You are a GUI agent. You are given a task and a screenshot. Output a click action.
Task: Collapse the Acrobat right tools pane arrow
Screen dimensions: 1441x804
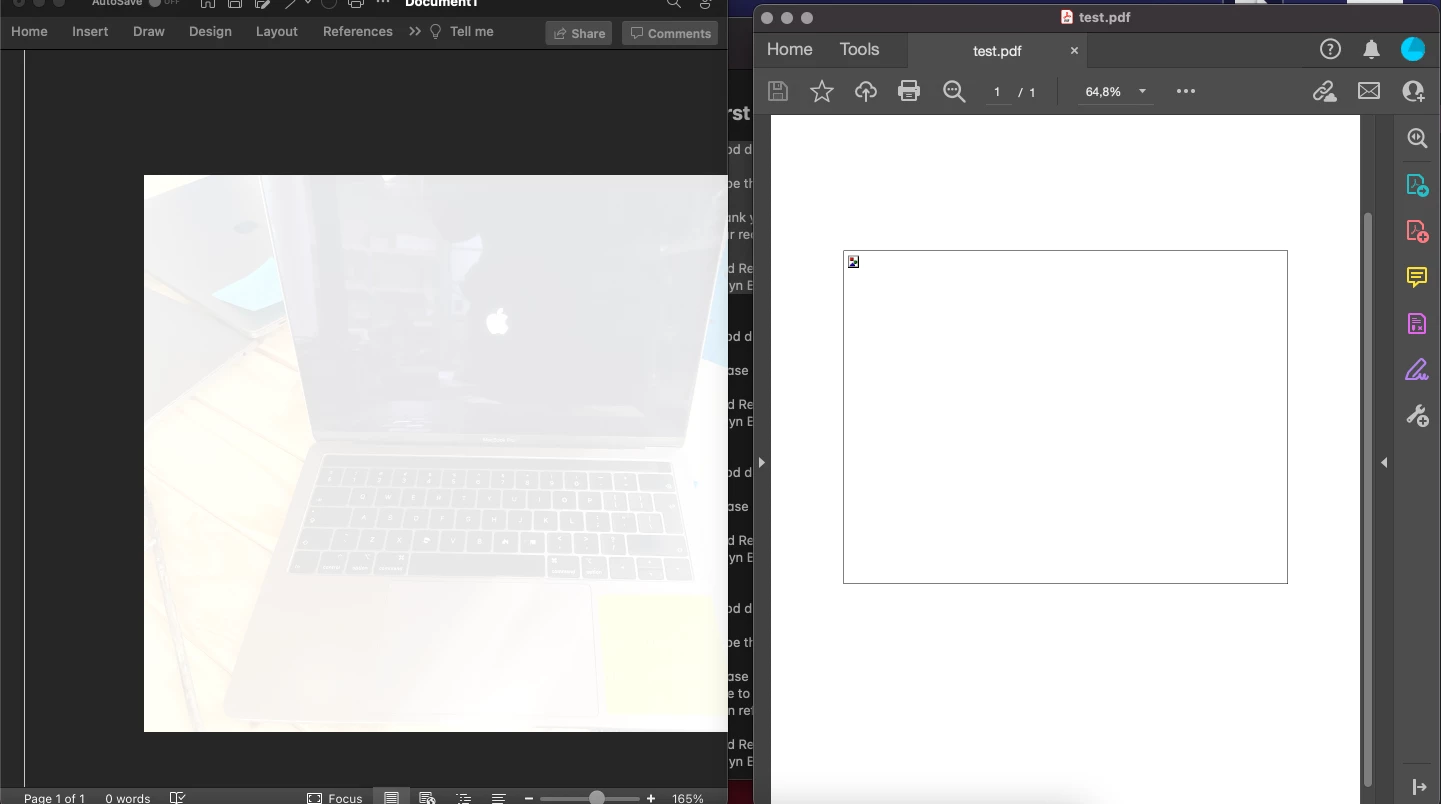pos(1384,462)
